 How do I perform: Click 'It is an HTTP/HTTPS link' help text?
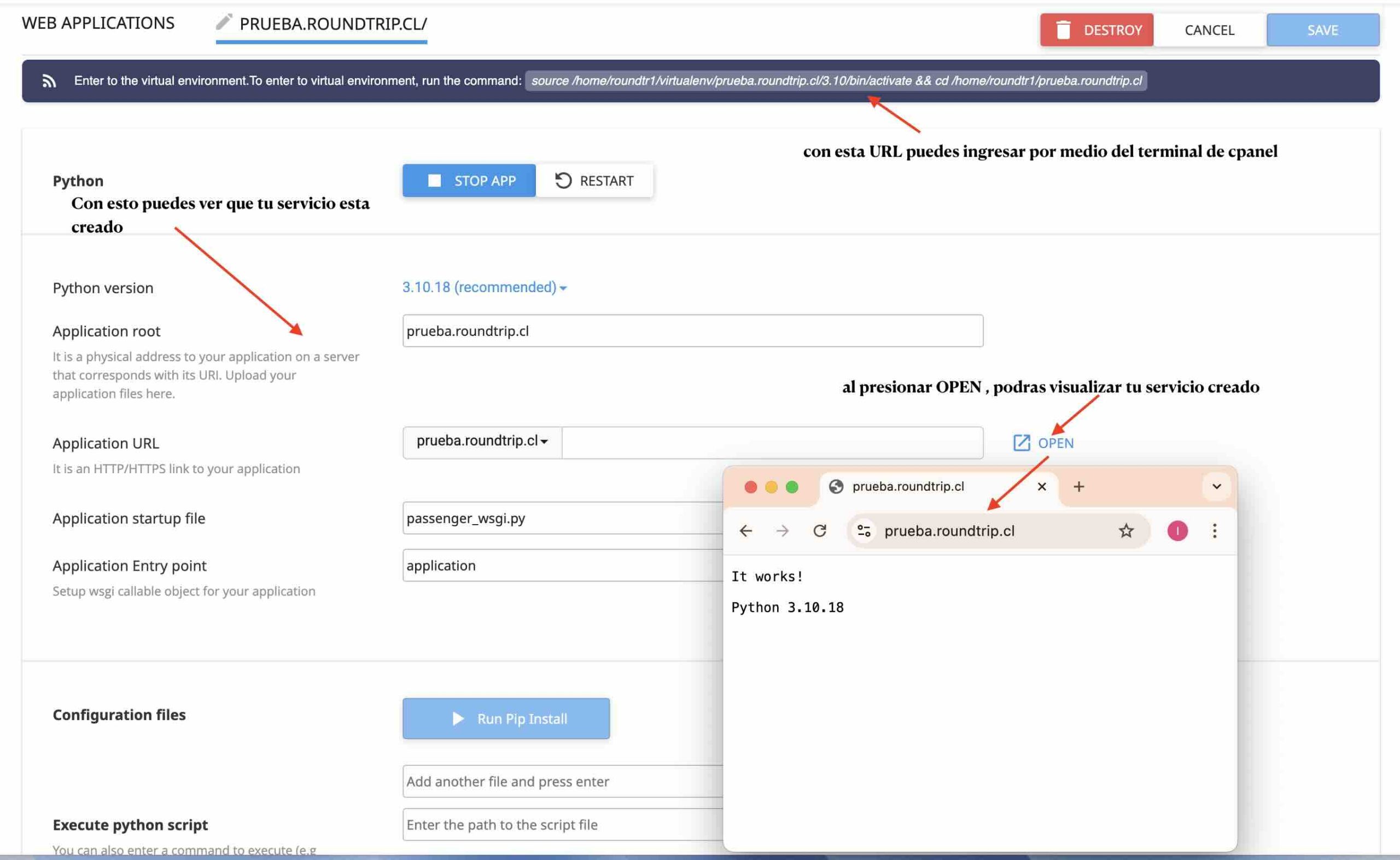click(176, 469)
